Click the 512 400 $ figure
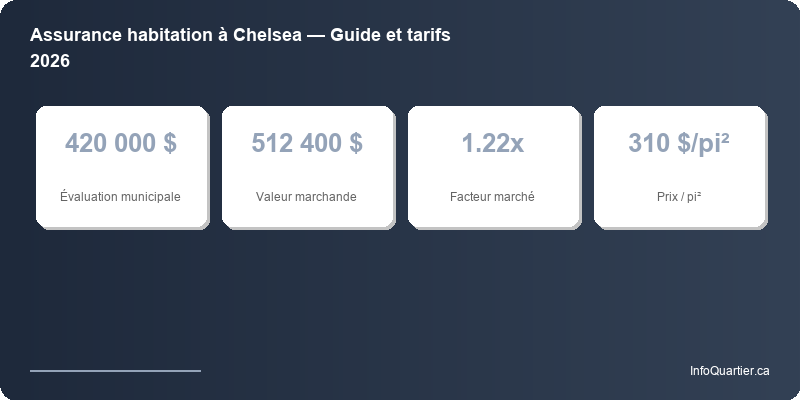800x400 pixels. [307, 143]
